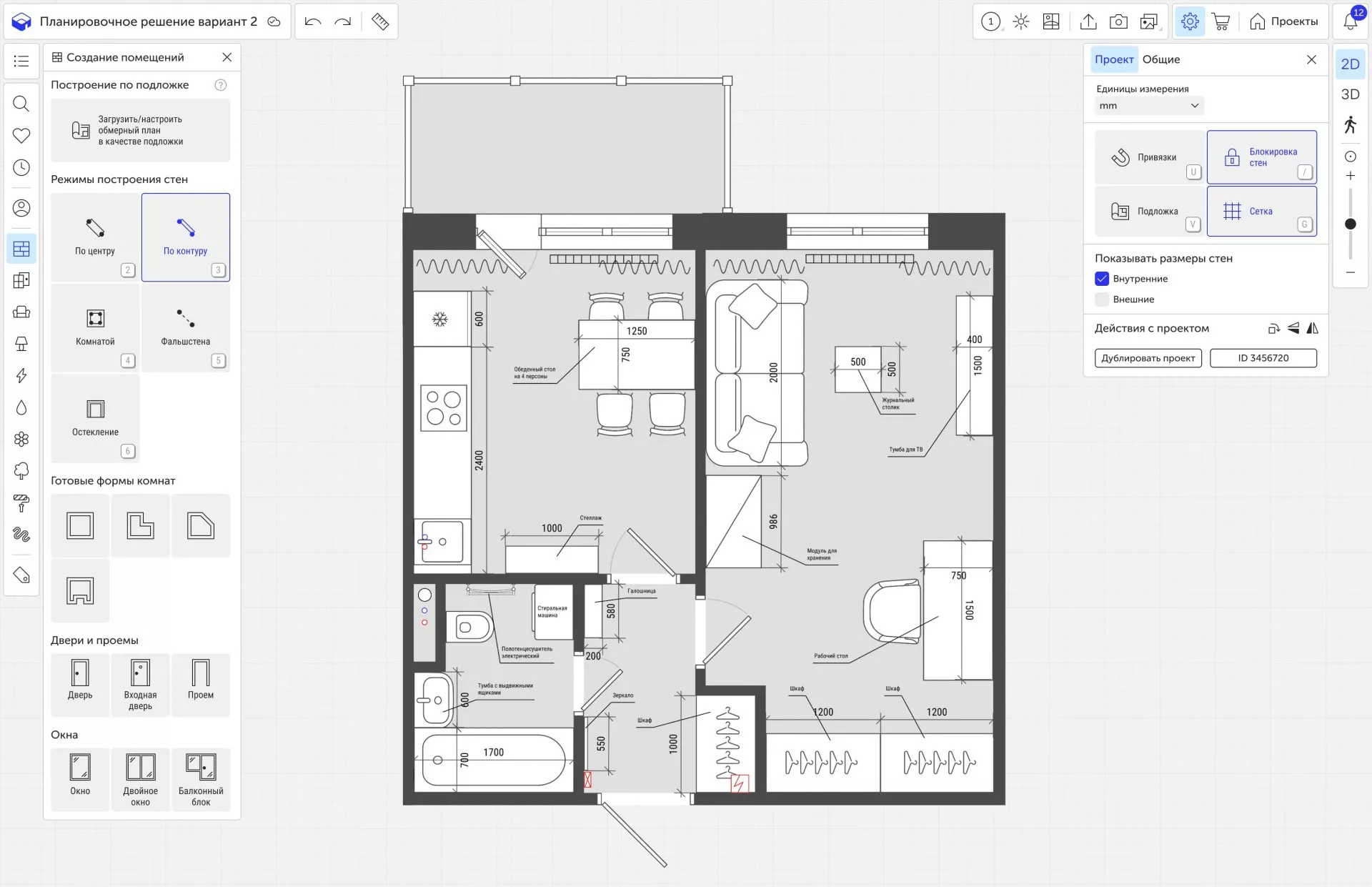Screen dimensions: 1372x887
Task: Check the 'Внешние' wall sizes checkbox
Action: click(1102, 299)
